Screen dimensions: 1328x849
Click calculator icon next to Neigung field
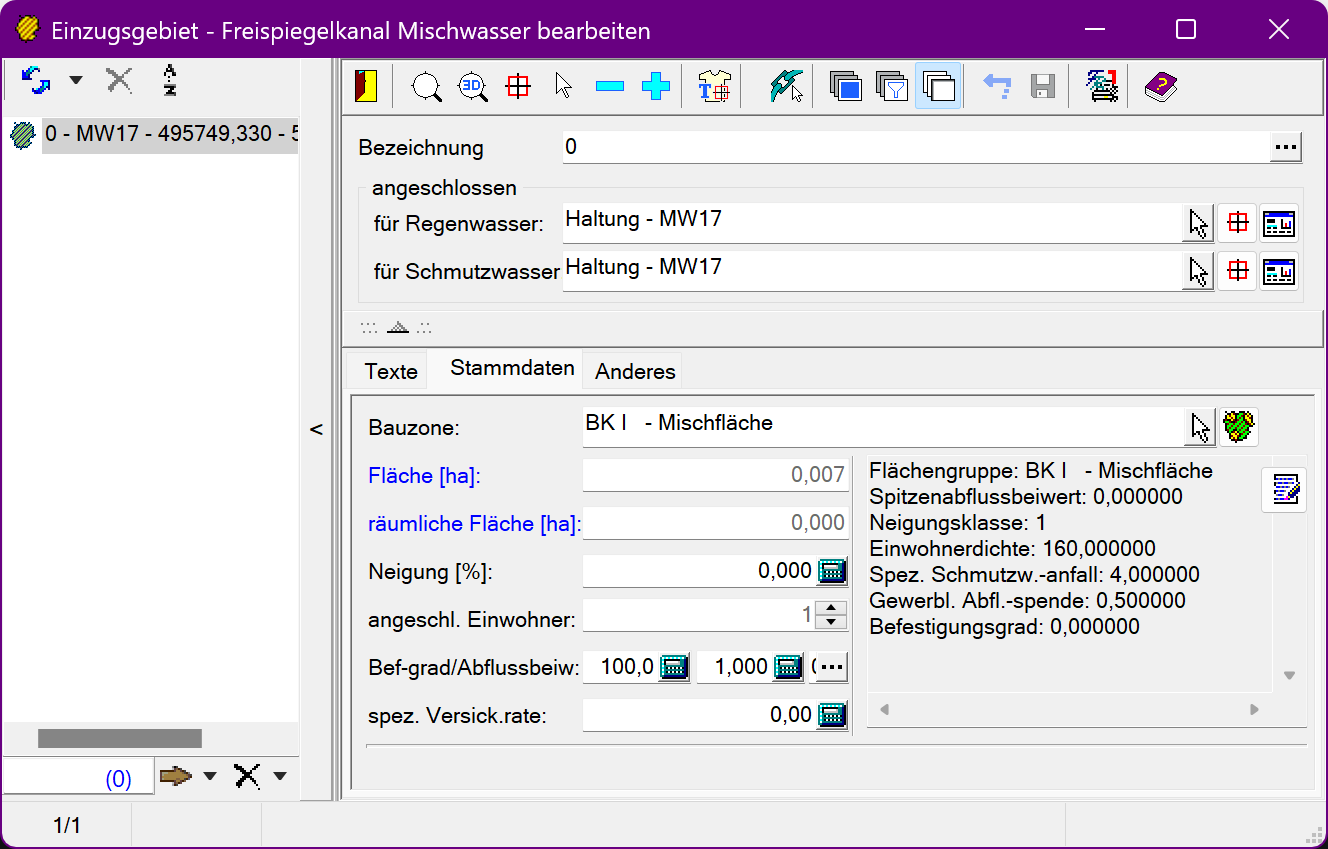point(832,571)
